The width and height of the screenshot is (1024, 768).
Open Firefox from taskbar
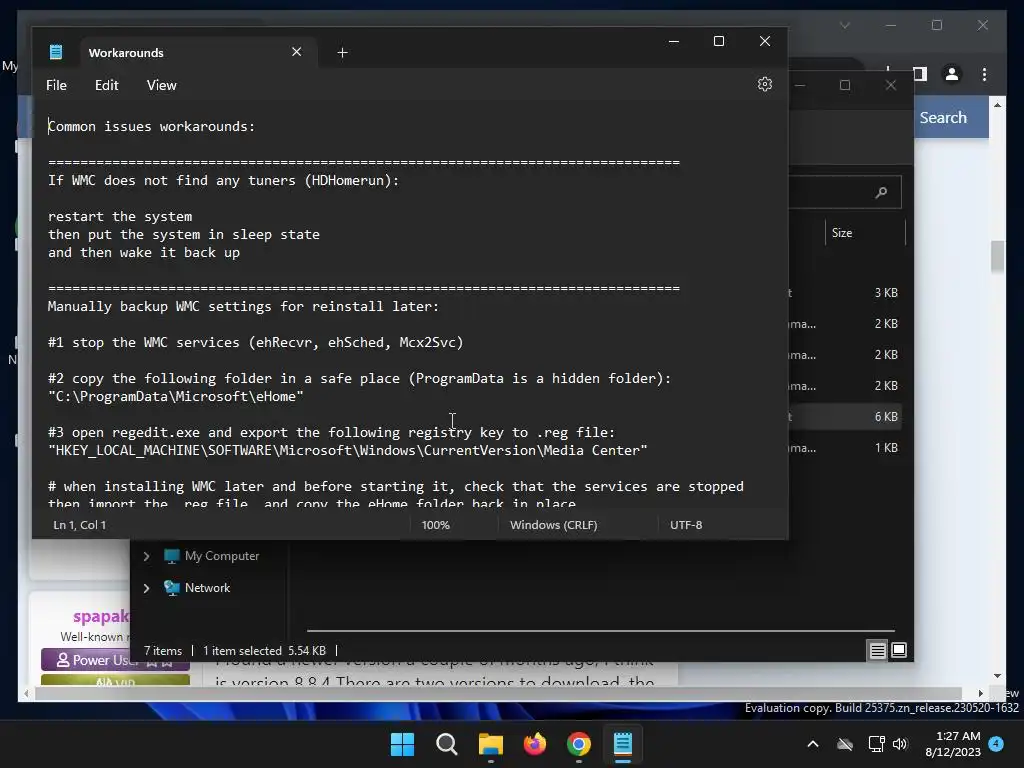(535, 744)
